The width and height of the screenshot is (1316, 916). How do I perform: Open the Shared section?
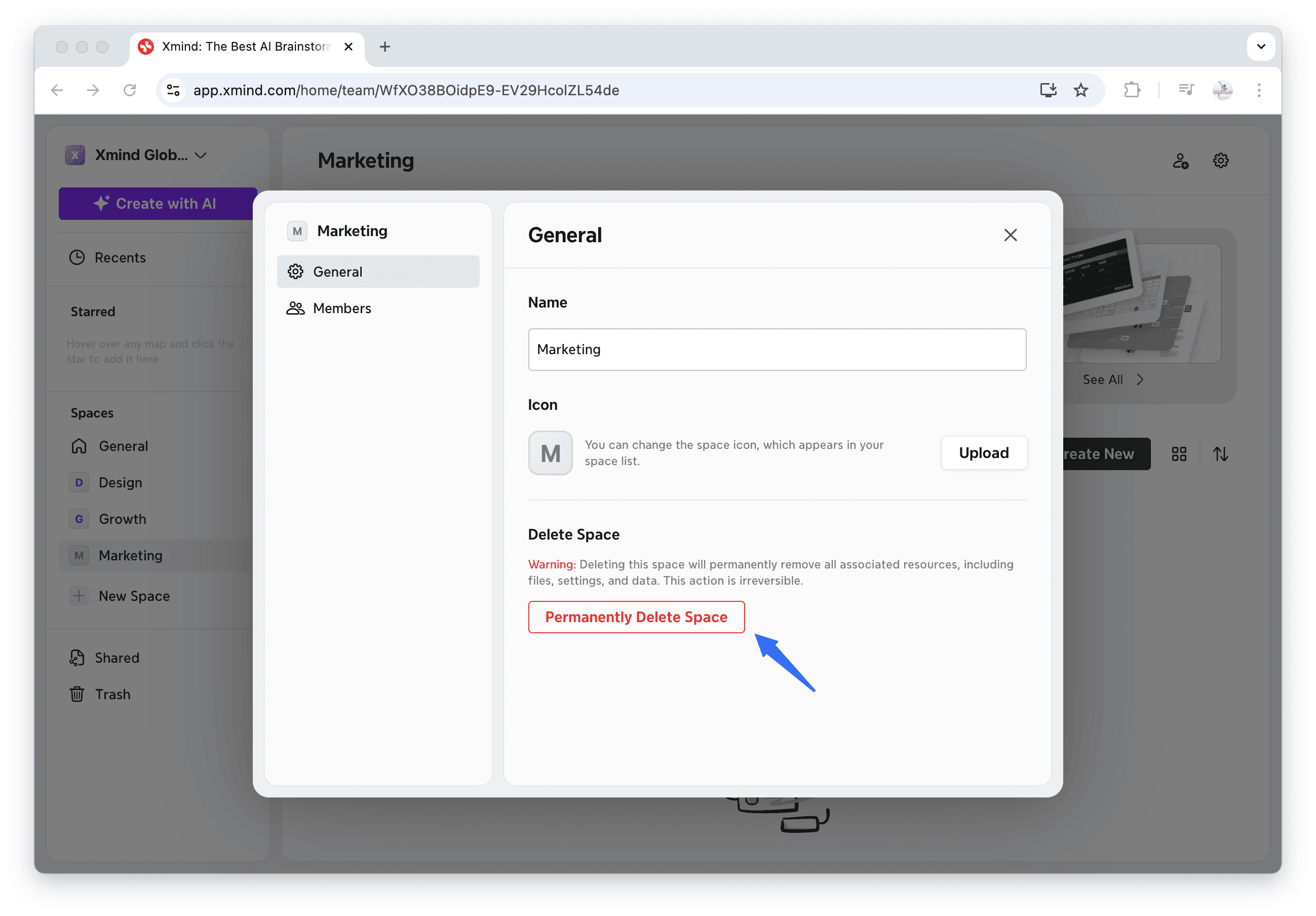pyautogui.click(x=117, y=658)
